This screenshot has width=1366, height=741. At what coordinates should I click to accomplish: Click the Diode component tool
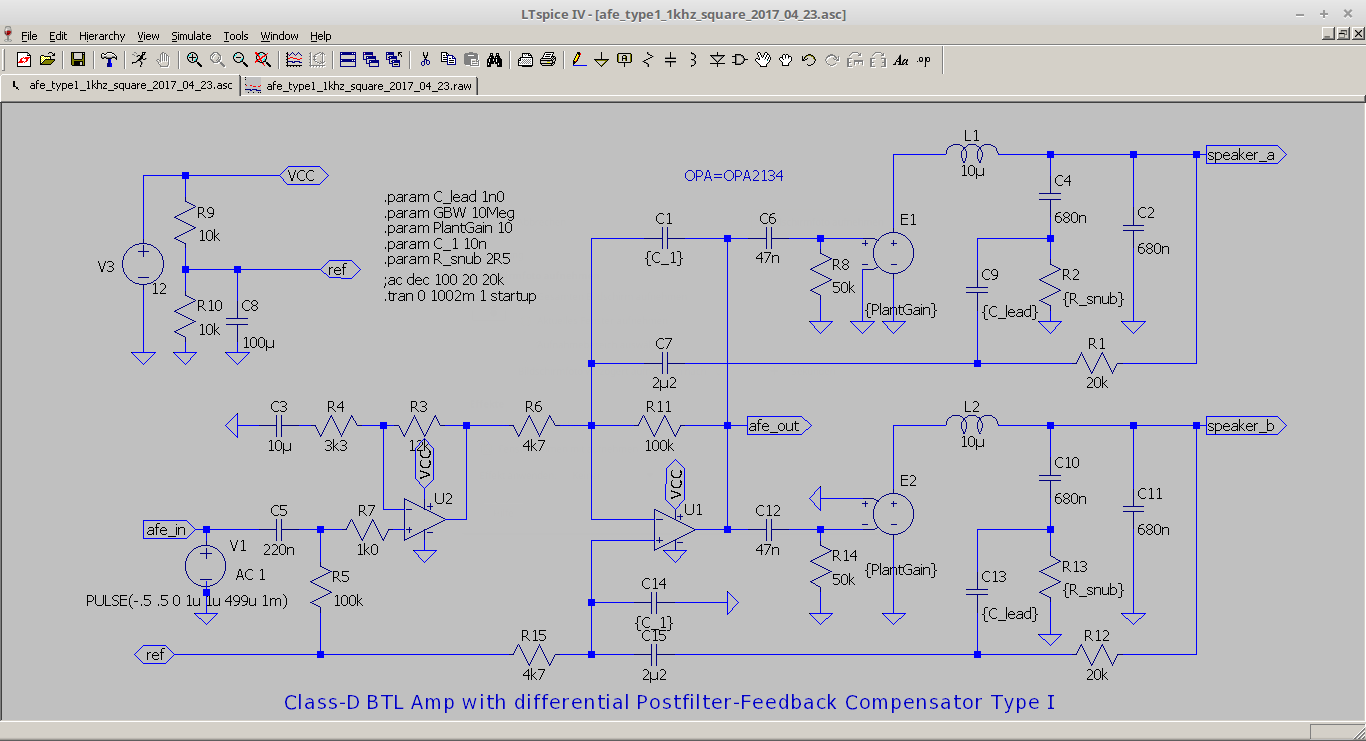tap(717, 60)
